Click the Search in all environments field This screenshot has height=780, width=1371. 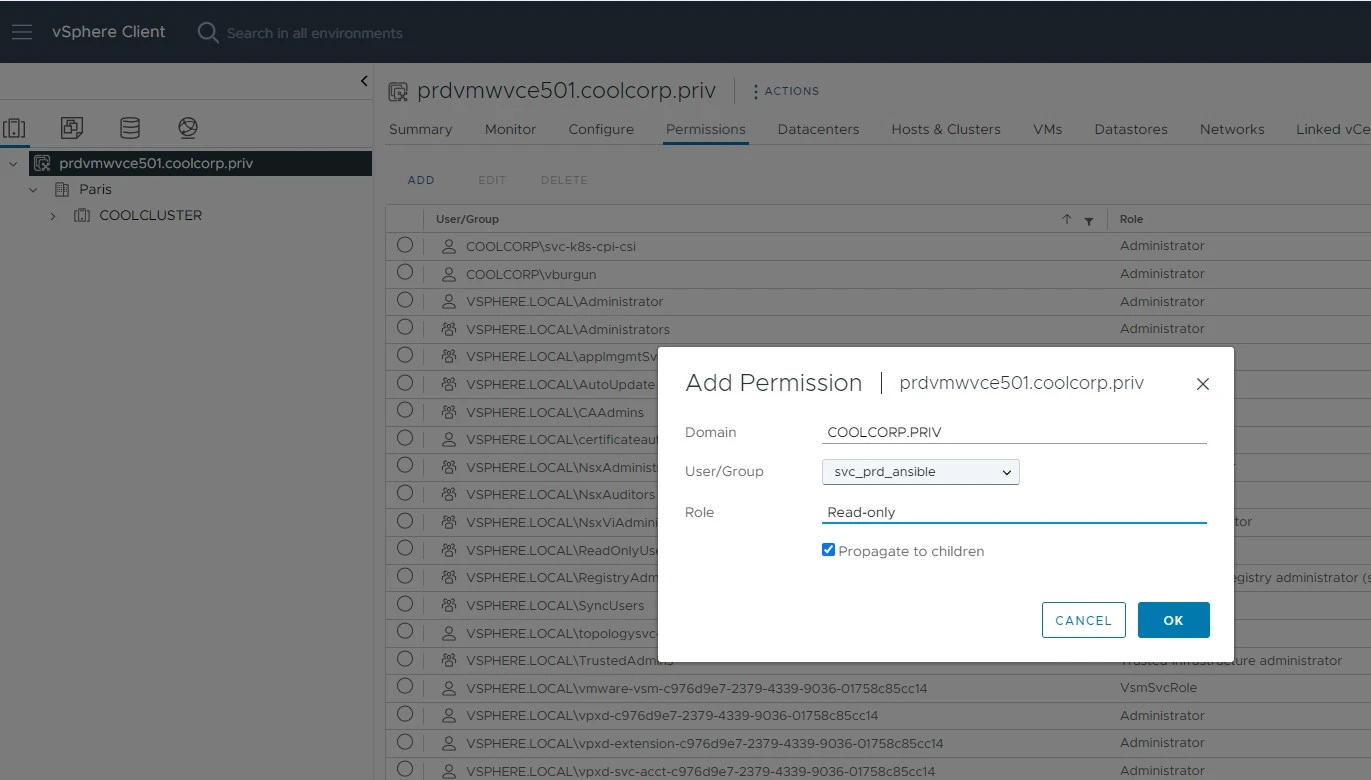click(314, 33)
